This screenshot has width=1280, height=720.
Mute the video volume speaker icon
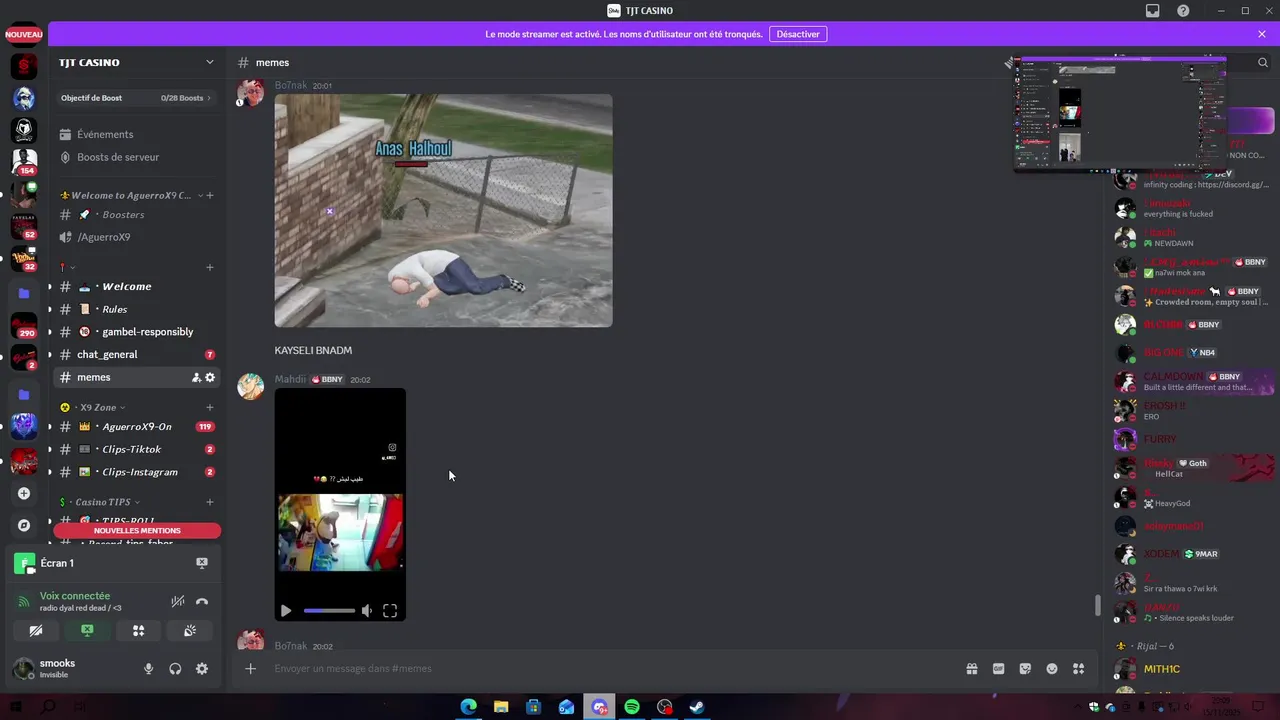(367, 611)
